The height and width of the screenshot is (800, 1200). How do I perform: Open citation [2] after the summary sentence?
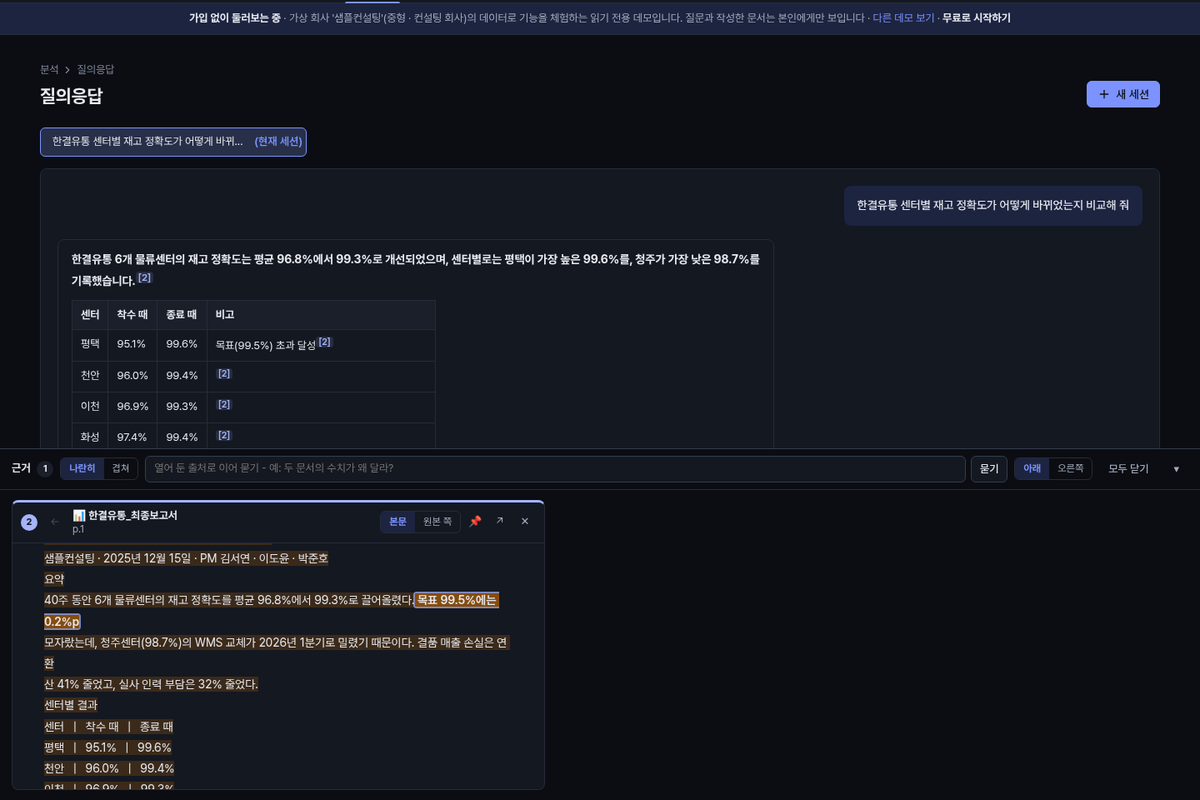click(x=145, y=278)
